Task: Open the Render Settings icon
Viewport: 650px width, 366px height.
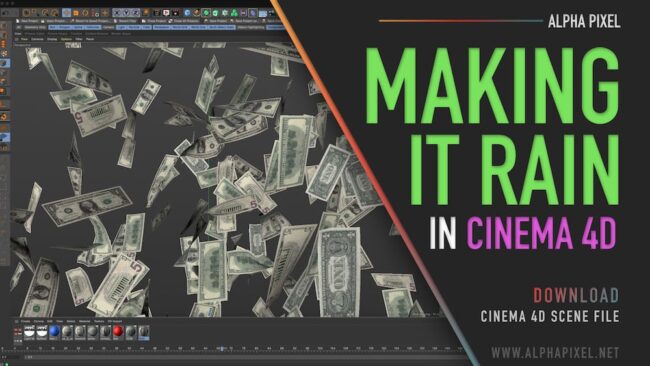Action: pyautogui.click(x=175, y=13)
